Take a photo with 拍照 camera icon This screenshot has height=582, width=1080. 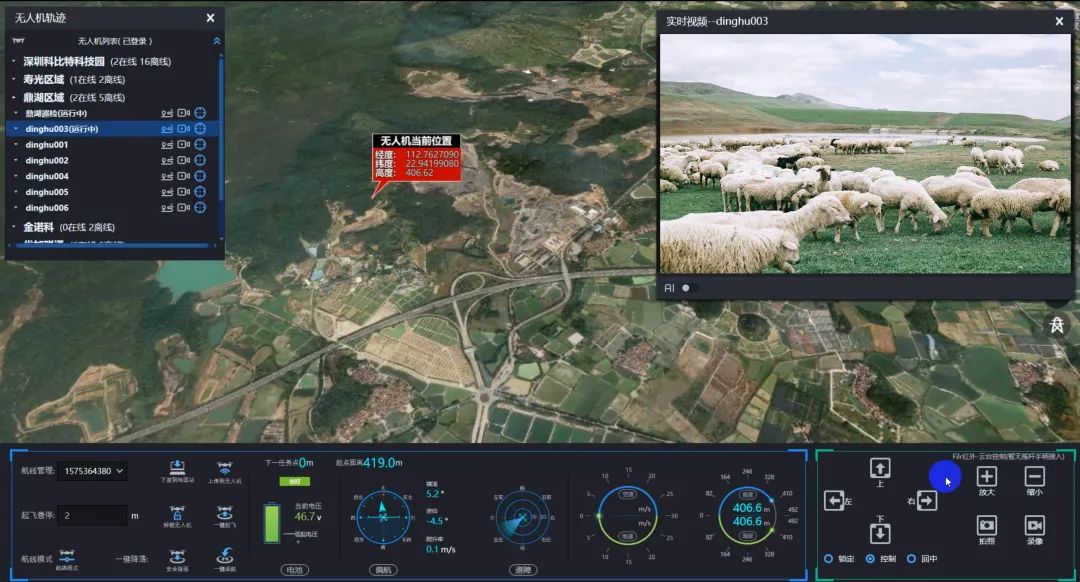pos(986,525)
